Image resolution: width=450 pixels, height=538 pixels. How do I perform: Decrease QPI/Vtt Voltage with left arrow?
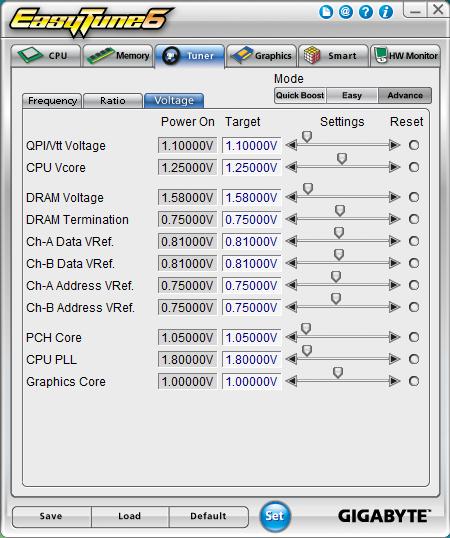(x=291, y=145)
